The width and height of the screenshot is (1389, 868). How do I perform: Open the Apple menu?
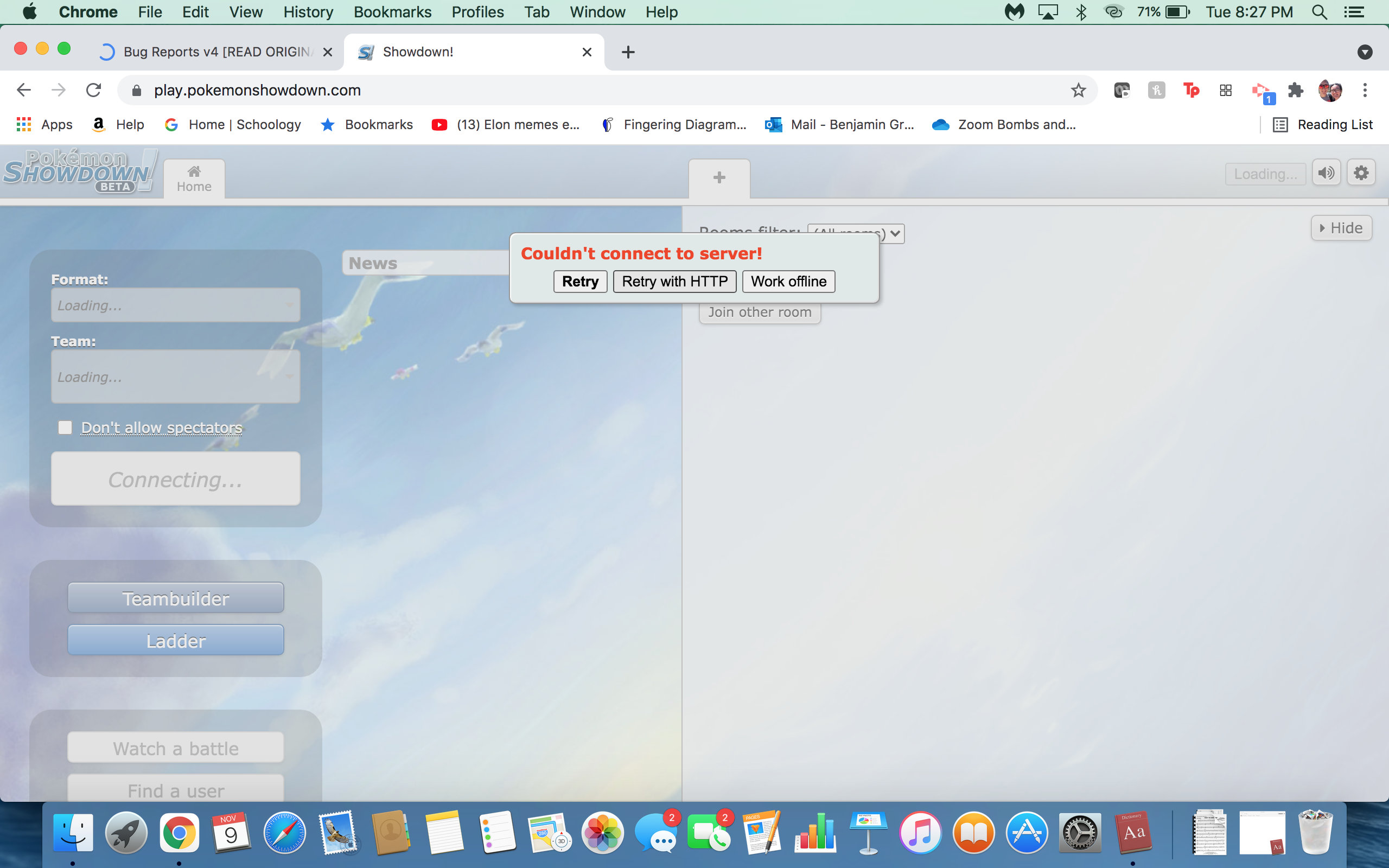point(30,12)
